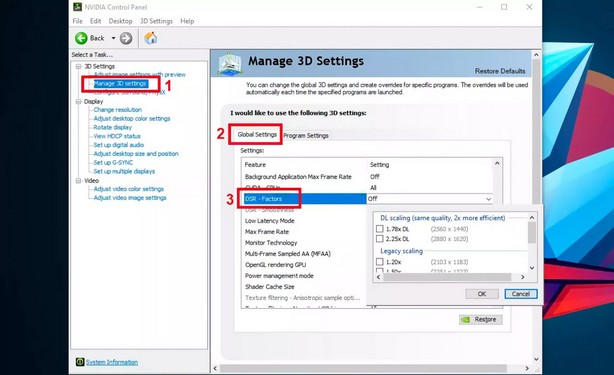Go to the Home icon

click(x=150, y=38)
